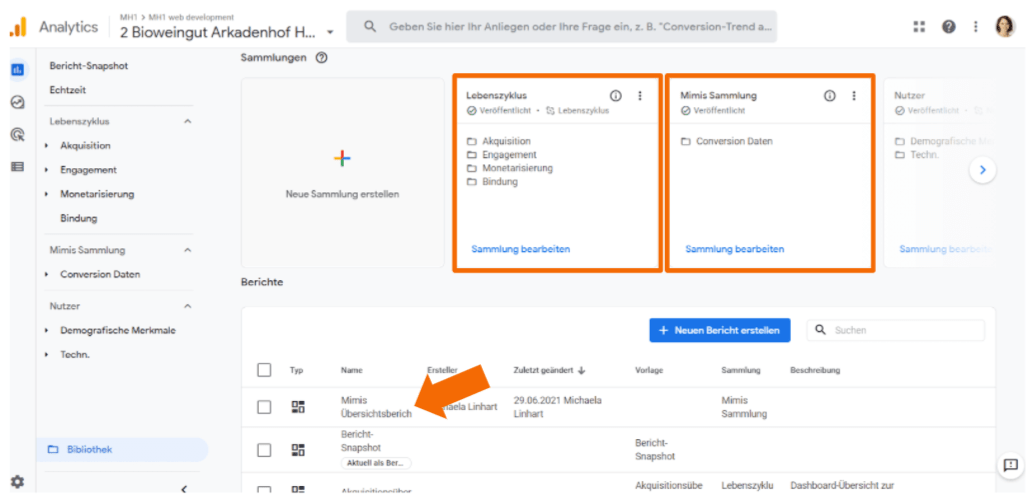The width and height of the screenshot is (1026, 497).
Task: Click the Suchen reports search field
Action: point(905,330)
